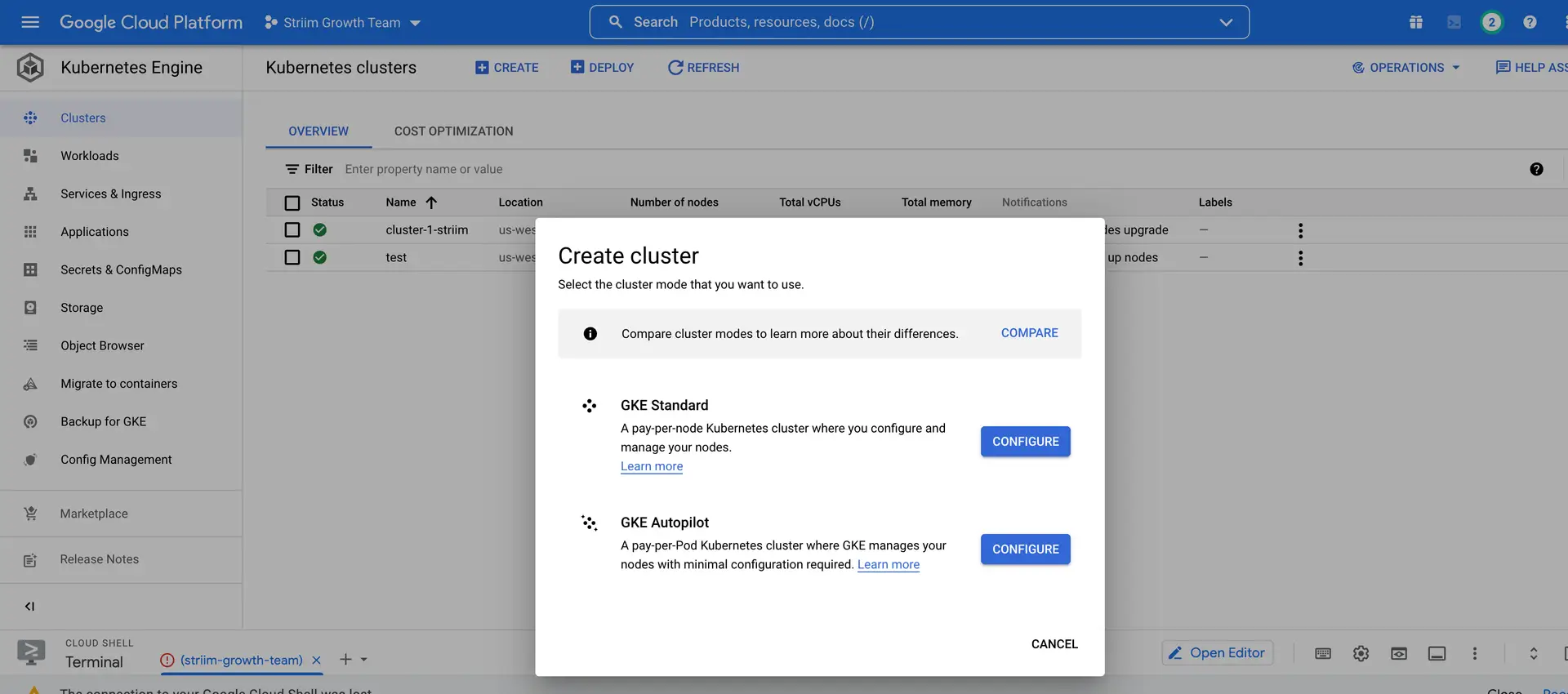Open the Cloud Shell keyboard icon
Viewport: 1568px width, 694px height.
coord(1323,653)
